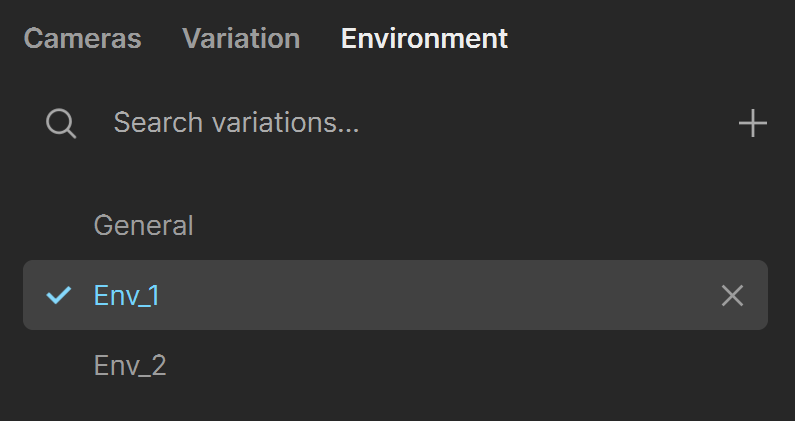Viewport: 795px width, 421px height.
Task: Show the Cameras panel
Action: point(83,39)
